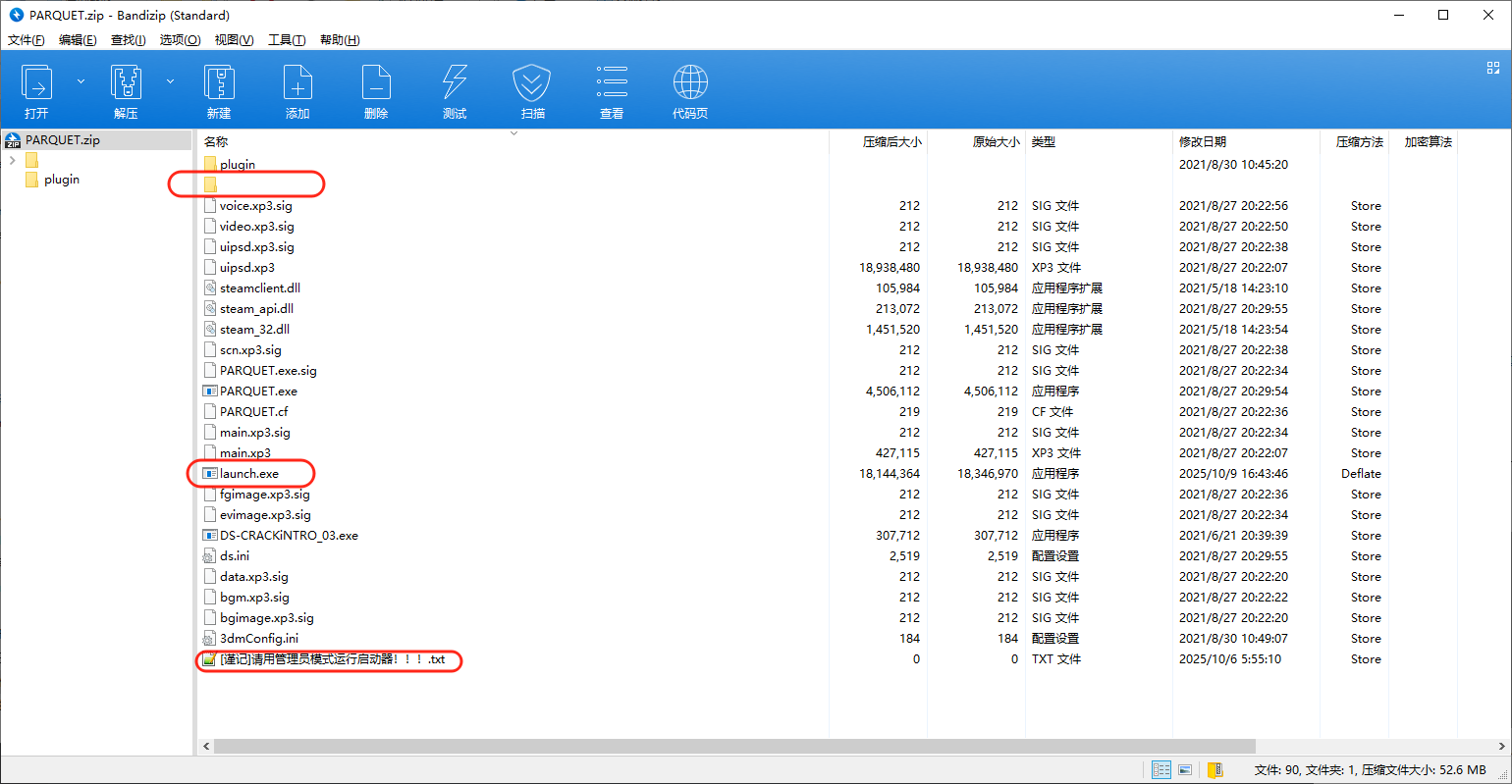Open the dropdown arrow beside 打开
The width and height of the screenshot is (1512, 784).
81,81
